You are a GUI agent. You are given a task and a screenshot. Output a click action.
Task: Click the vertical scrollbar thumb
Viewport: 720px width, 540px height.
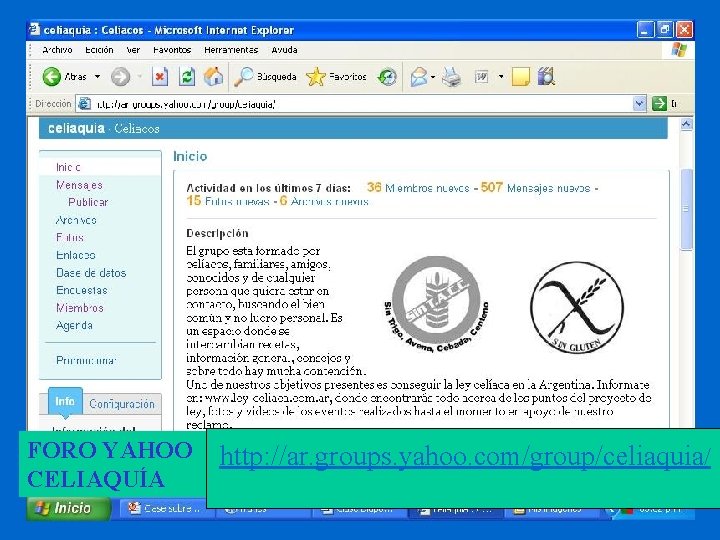[x=686, y=209]
